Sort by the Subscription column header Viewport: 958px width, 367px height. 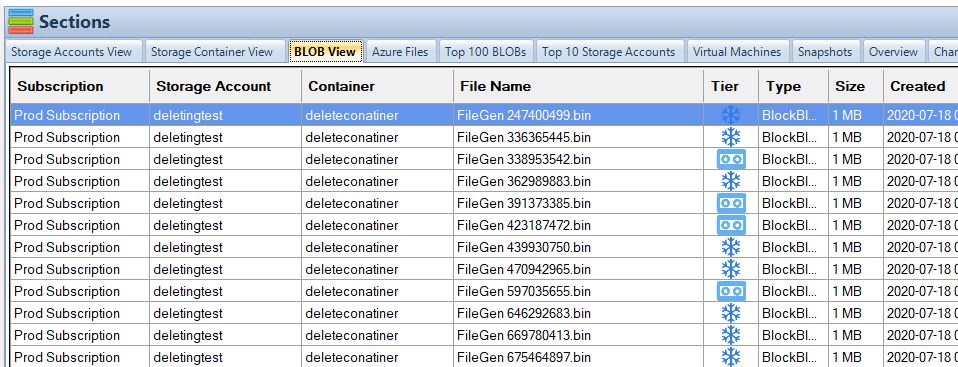click(x=80, y=87)
